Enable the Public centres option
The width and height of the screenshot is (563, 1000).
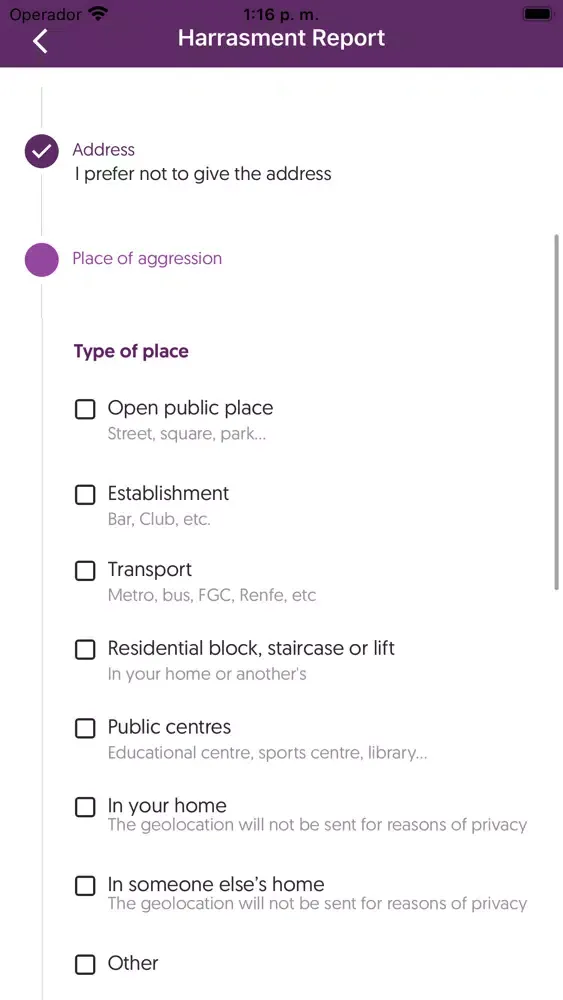point(85,728)
